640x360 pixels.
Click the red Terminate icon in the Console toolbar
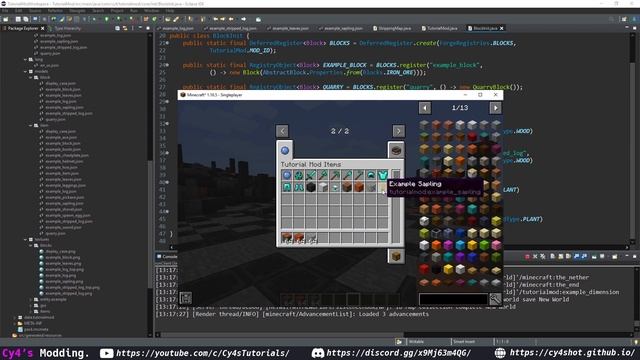527,256
